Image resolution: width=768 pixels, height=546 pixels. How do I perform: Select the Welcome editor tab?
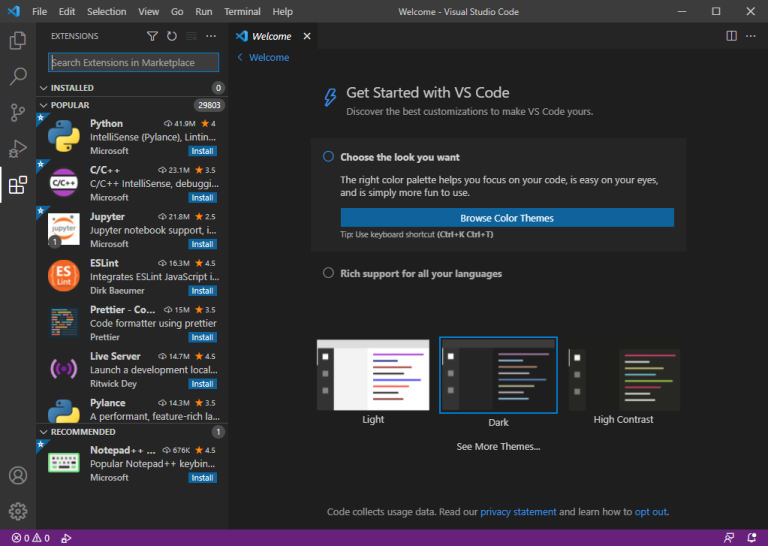coord(273,36)
